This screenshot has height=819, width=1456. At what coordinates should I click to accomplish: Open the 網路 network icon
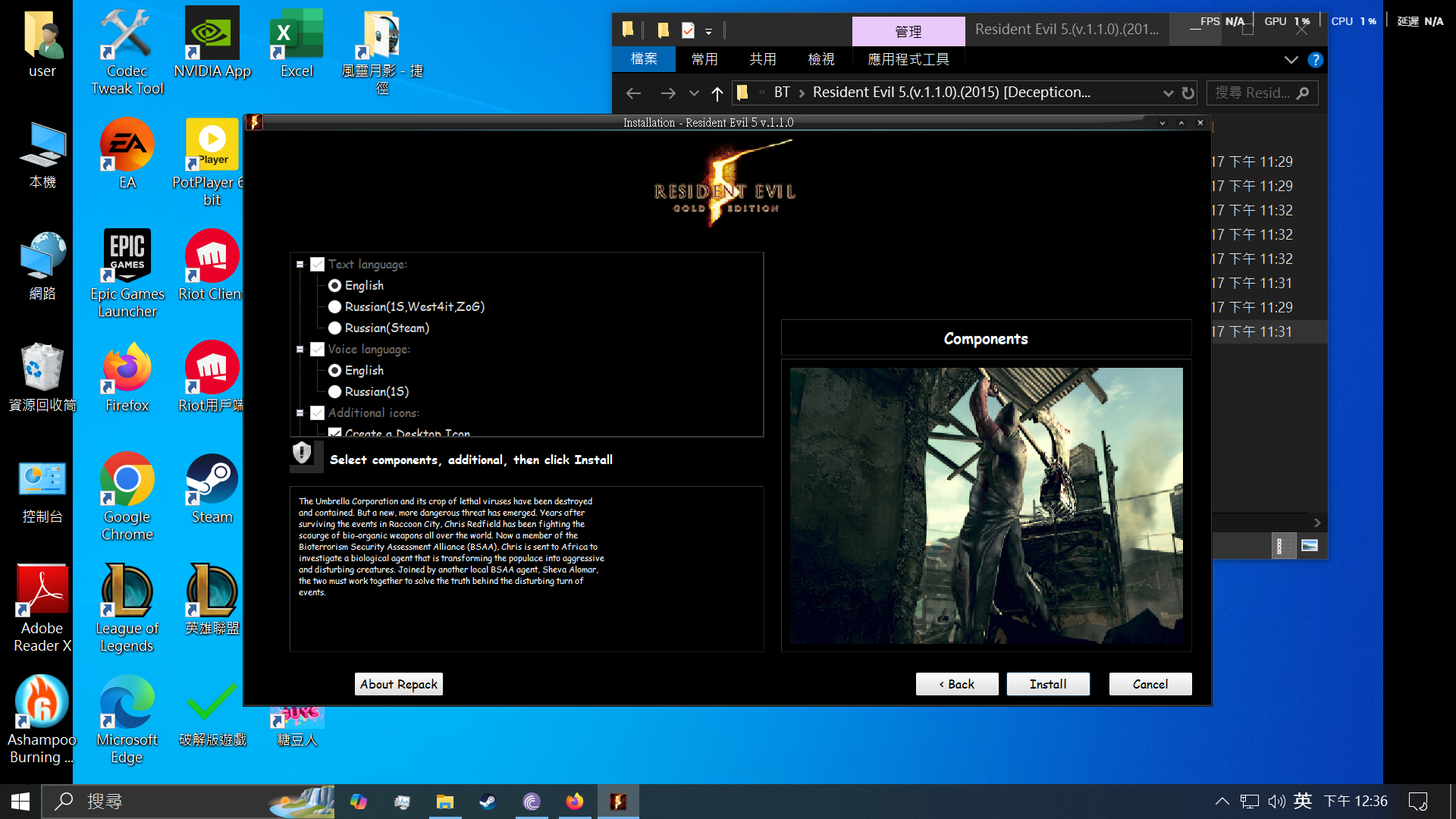coord(42,265)
